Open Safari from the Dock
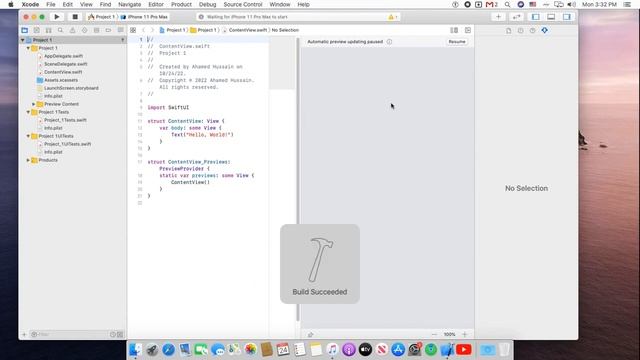640x360 pixels. pyautogui.click(x=168, y=349)
